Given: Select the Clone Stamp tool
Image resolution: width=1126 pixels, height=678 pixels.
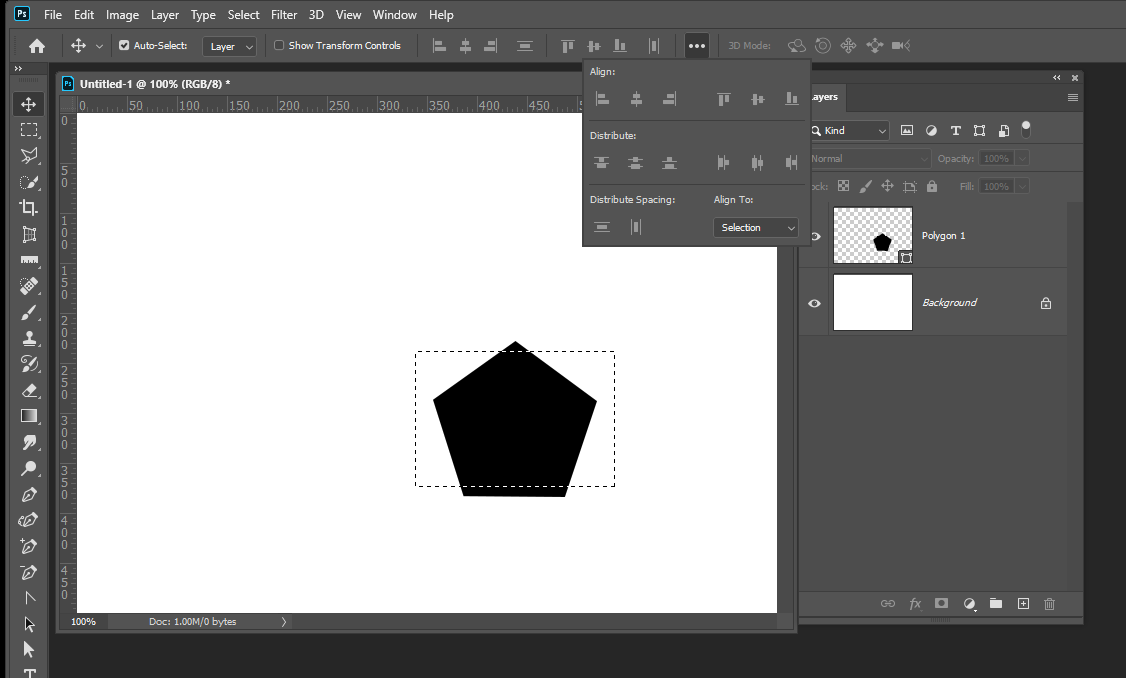Looking at the screenshot, I should 29,338.
